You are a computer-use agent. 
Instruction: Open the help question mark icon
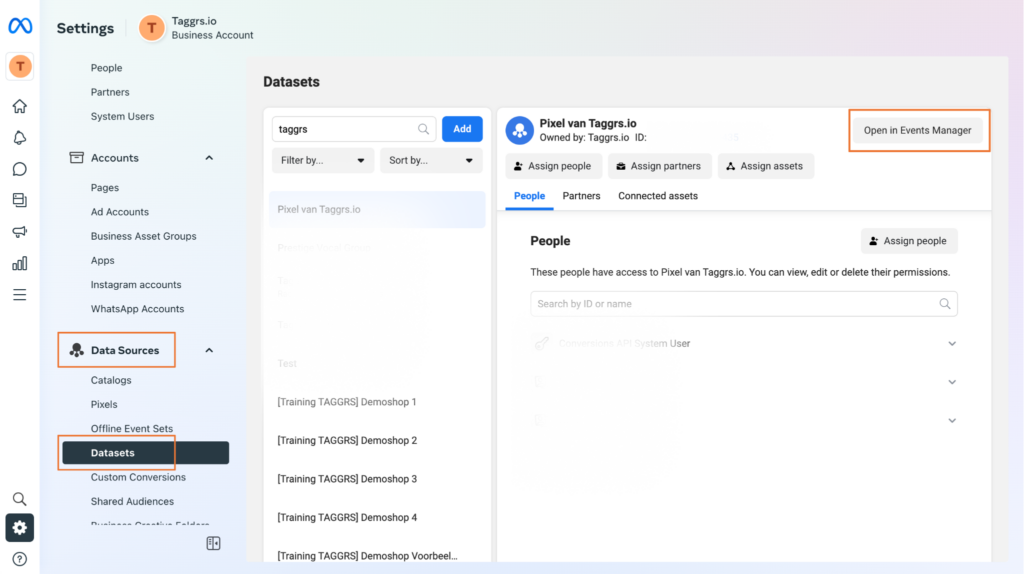click(x=20, y=559)
